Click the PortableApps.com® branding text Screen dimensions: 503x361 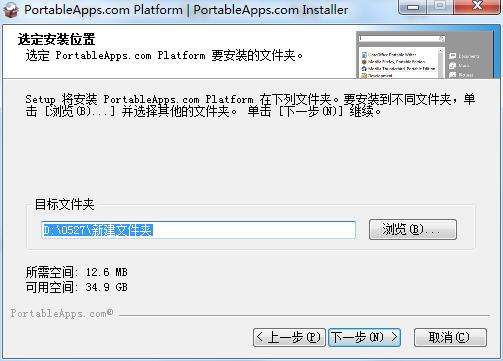[x=62, y=313]
